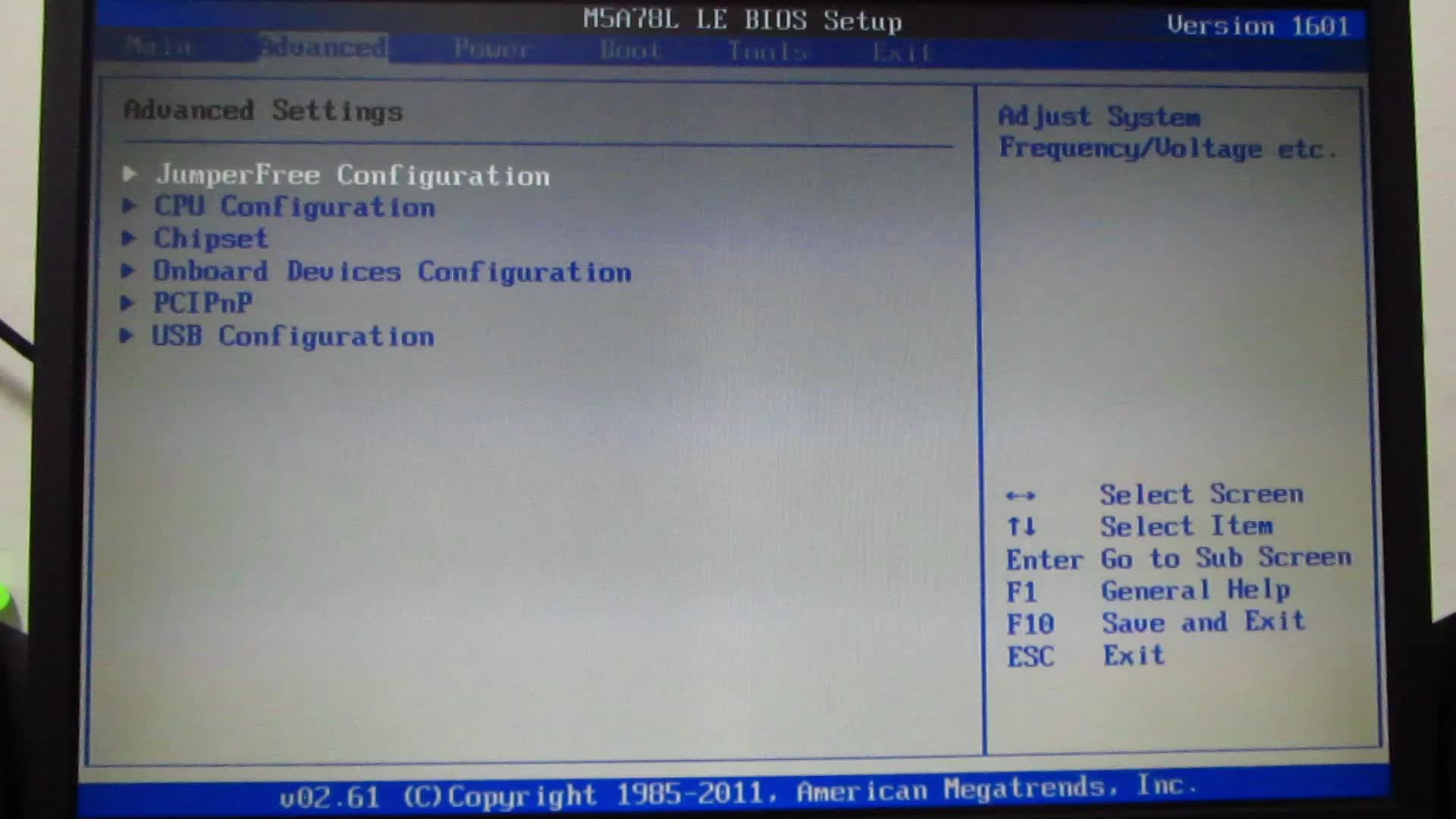This screenshot has width=1456, height=819.
Task: Open PCIPnP configuration submenu
Action: point(204,303)
